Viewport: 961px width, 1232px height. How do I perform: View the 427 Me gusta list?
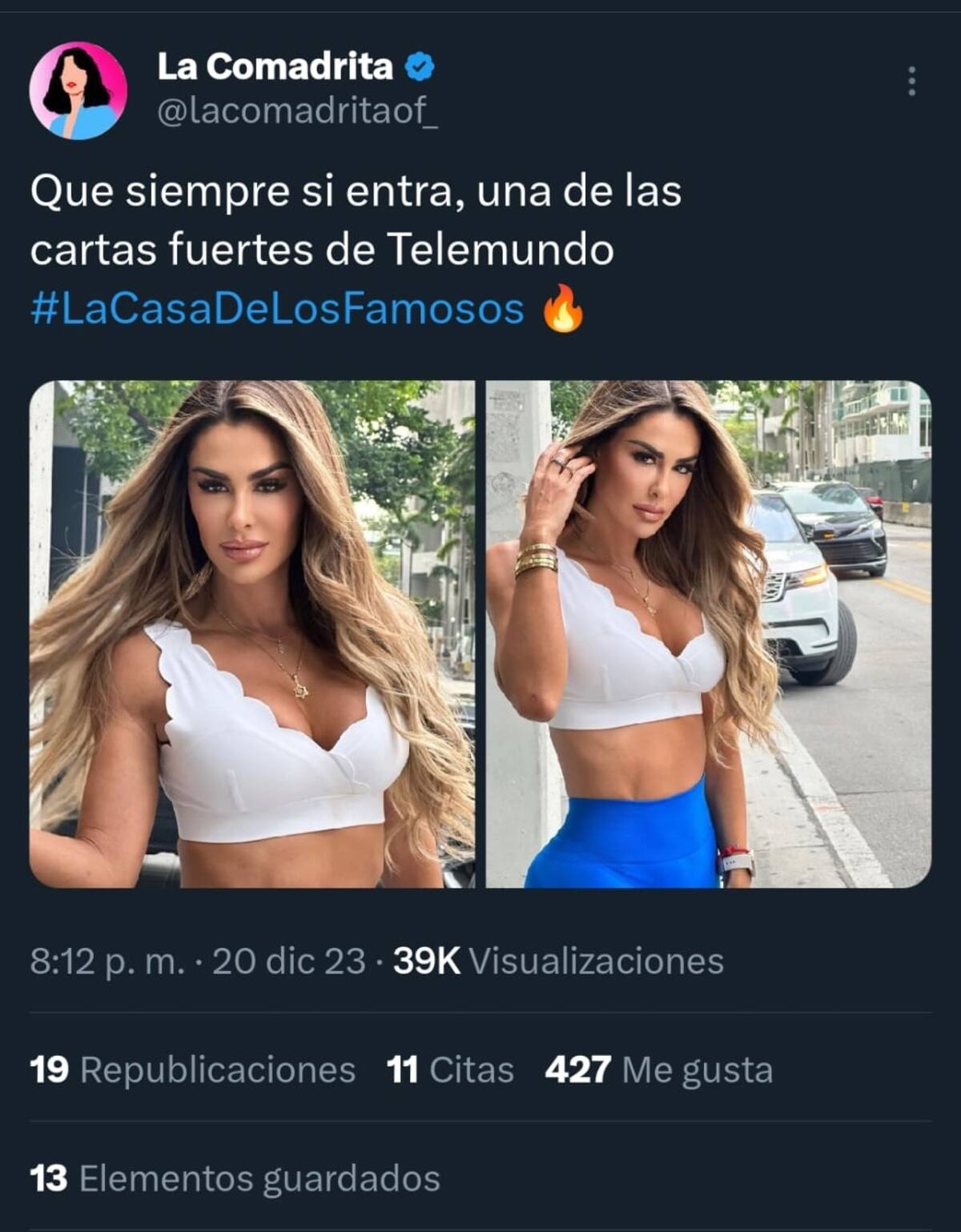point(659,1069)
